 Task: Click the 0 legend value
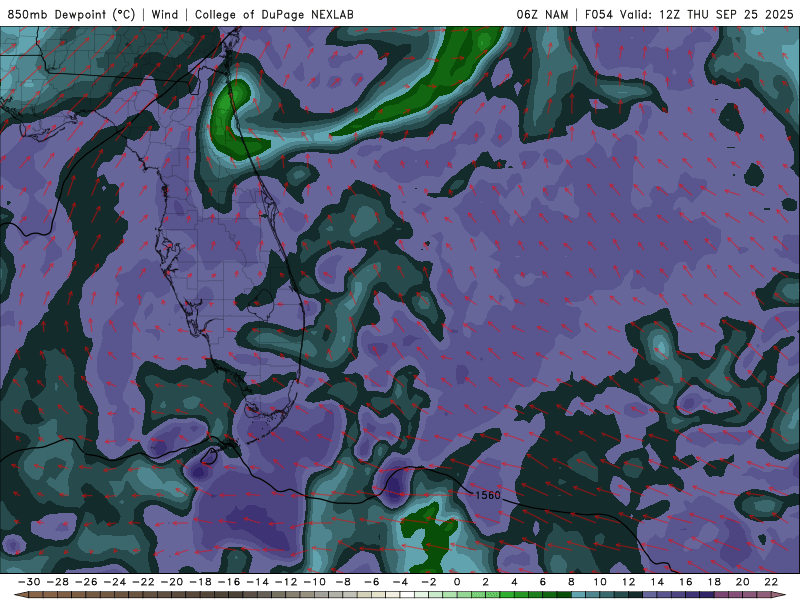click(457, 582)
